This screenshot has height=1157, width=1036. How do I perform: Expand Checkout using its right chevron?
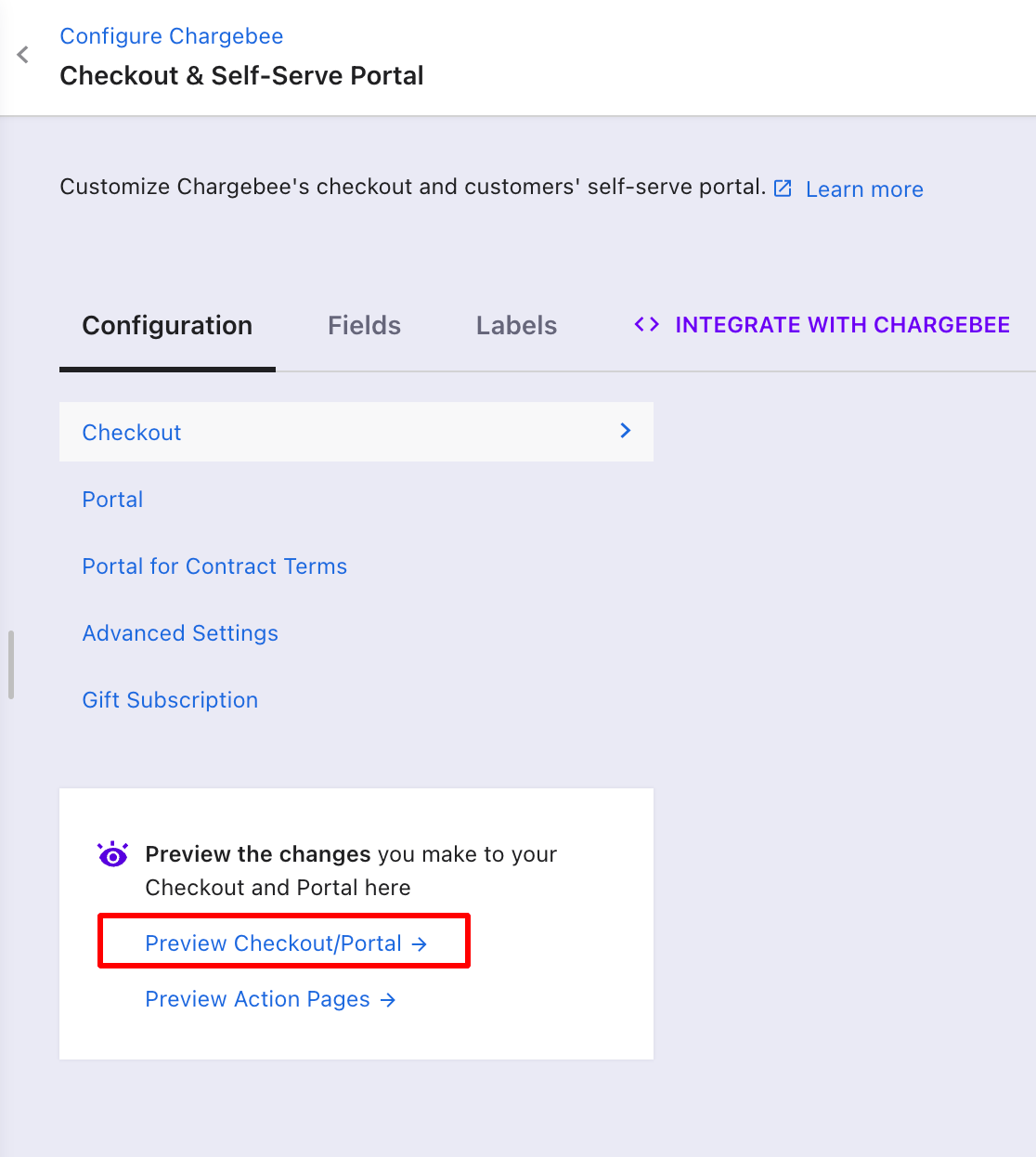pyautogui.click(x=626, y=431)
